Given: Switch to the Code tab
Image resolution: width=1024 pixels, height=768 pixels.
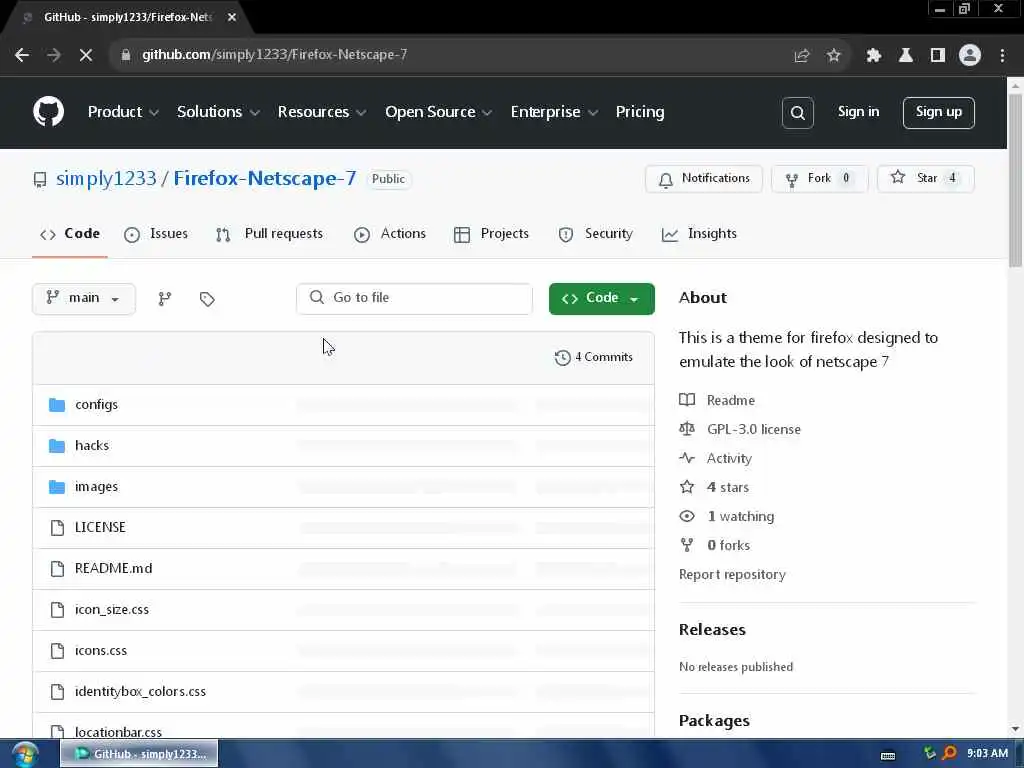Looking at the screenshot, I should (x=70, y=234).
